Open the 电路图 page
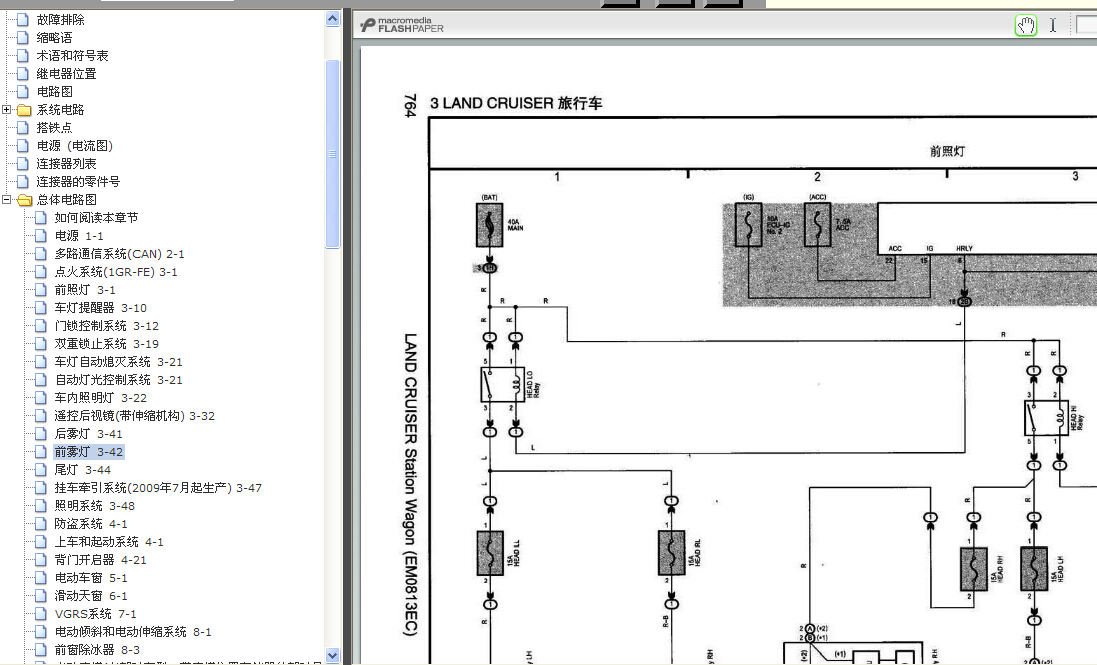The width and height of the screenshot is (1097, 665). [x=55, y=92]
